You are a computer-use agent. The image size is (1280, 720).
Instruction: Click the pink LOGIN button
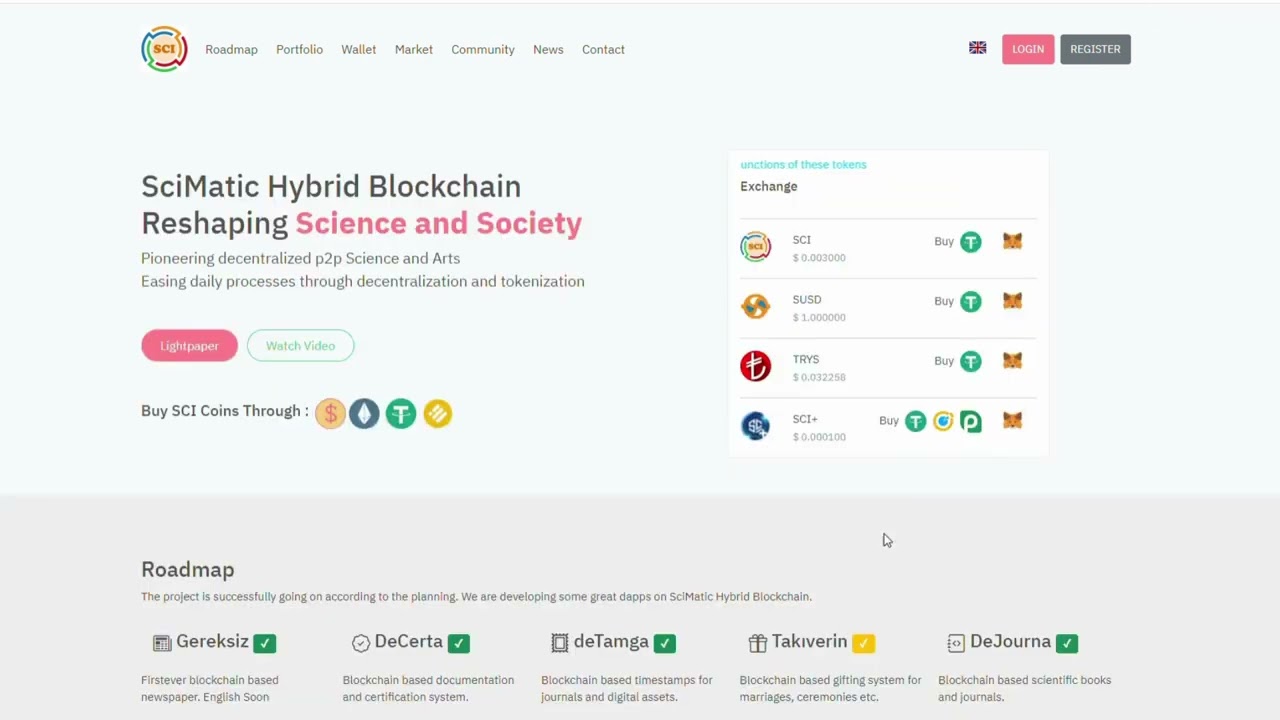coord(1028,49)
